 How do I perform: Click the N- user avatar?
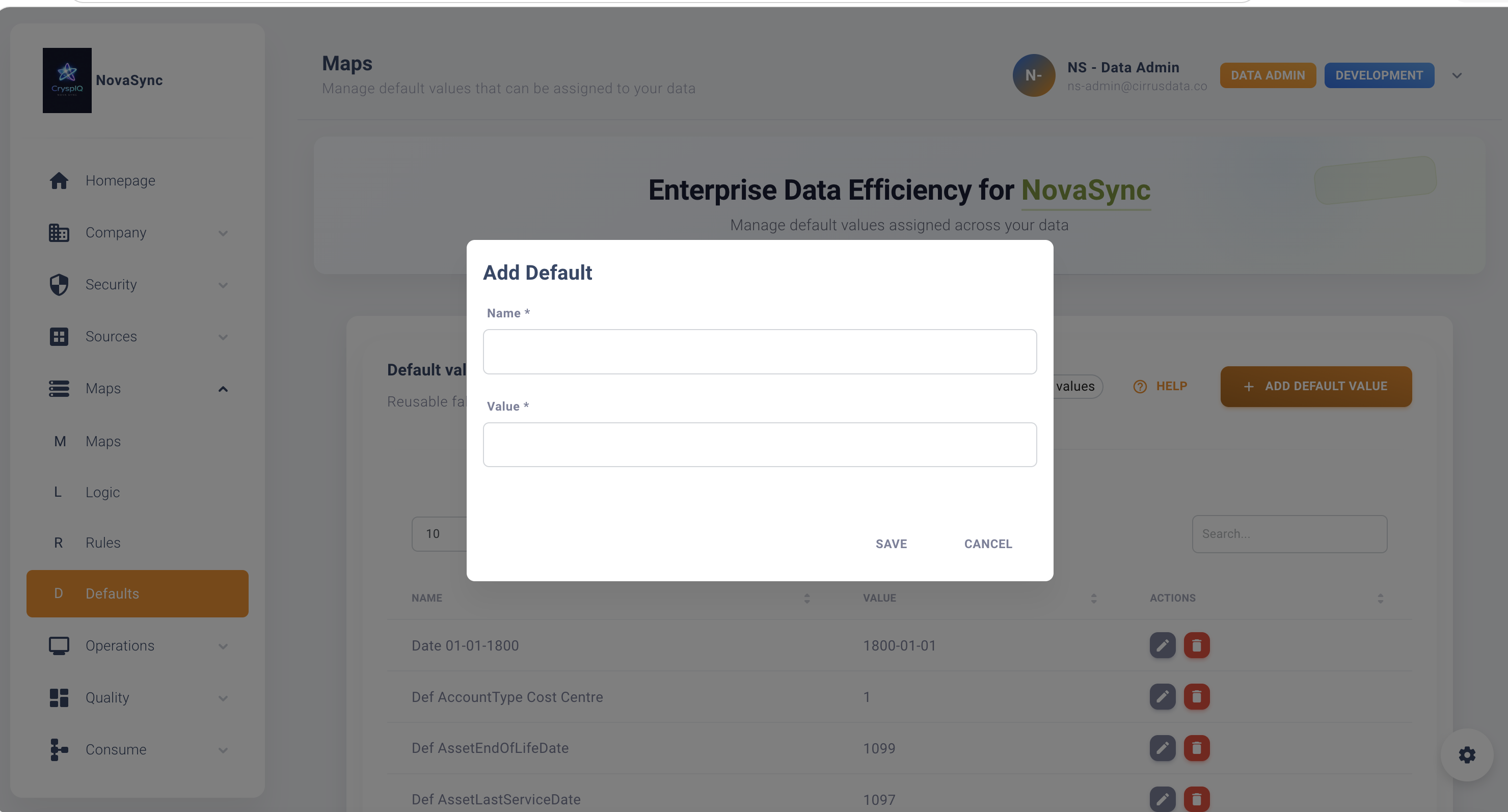[x=1034, y=75]
